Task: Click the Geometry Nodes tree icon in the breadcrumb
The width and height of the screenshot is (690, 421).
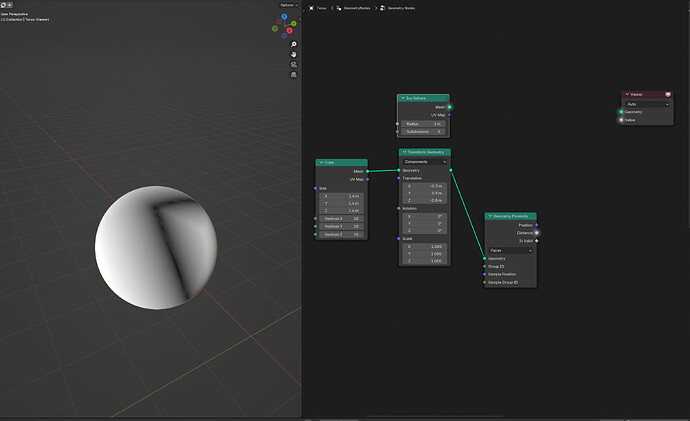Action: 382,8
